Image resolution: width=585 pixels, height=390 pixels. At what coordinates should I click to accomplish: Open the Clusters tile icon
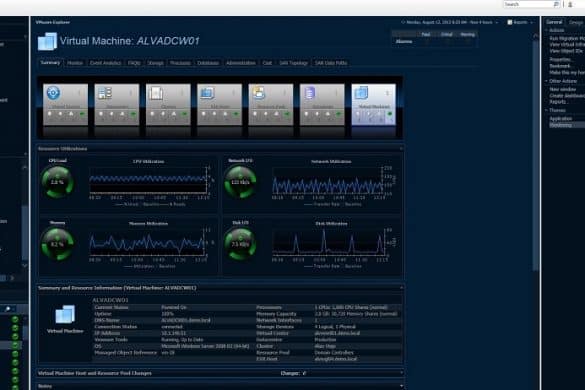[156, 93]
